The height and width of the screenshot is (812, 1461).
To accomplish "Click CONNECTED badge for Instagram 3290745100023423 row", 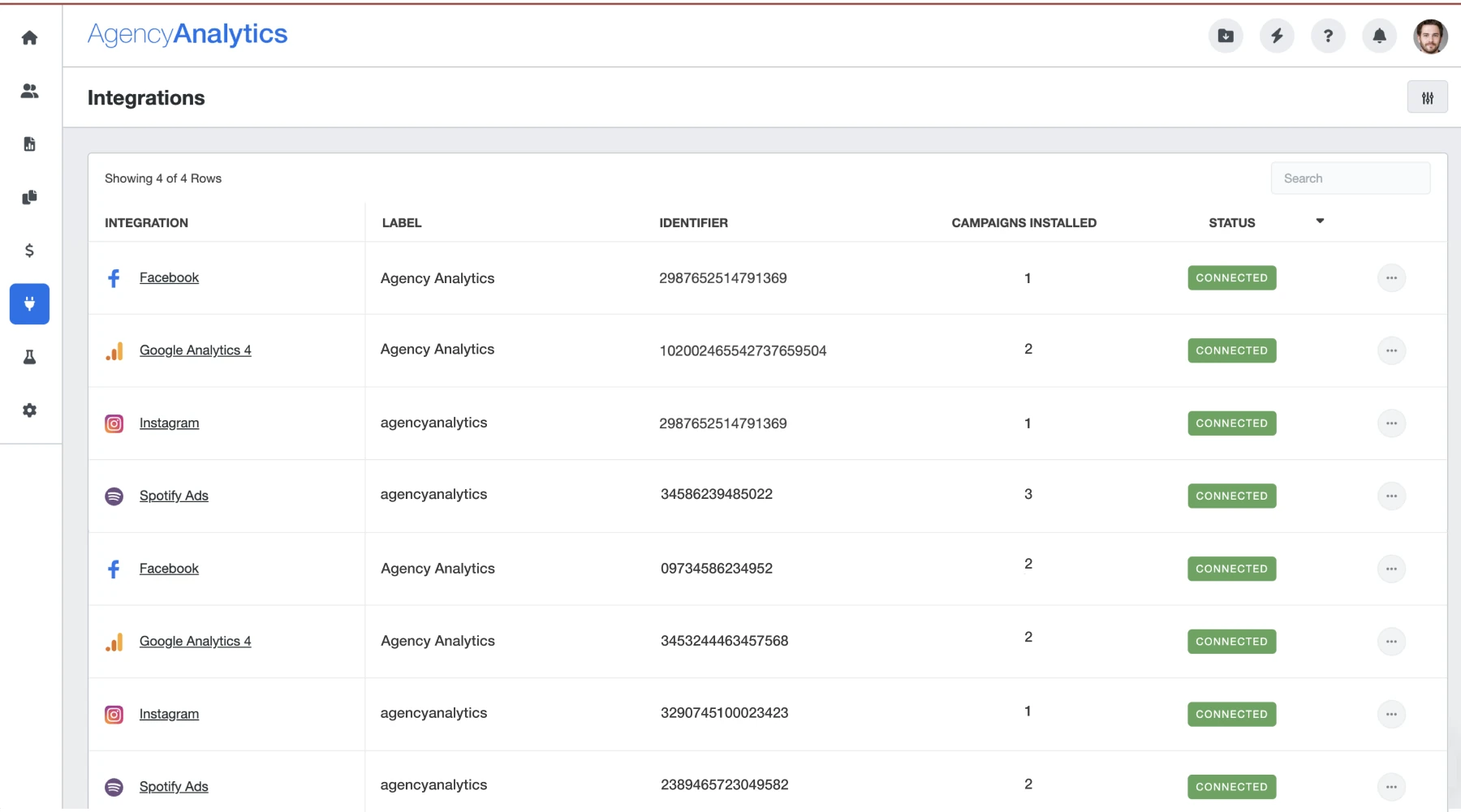I will click(x=1231, y=714).
